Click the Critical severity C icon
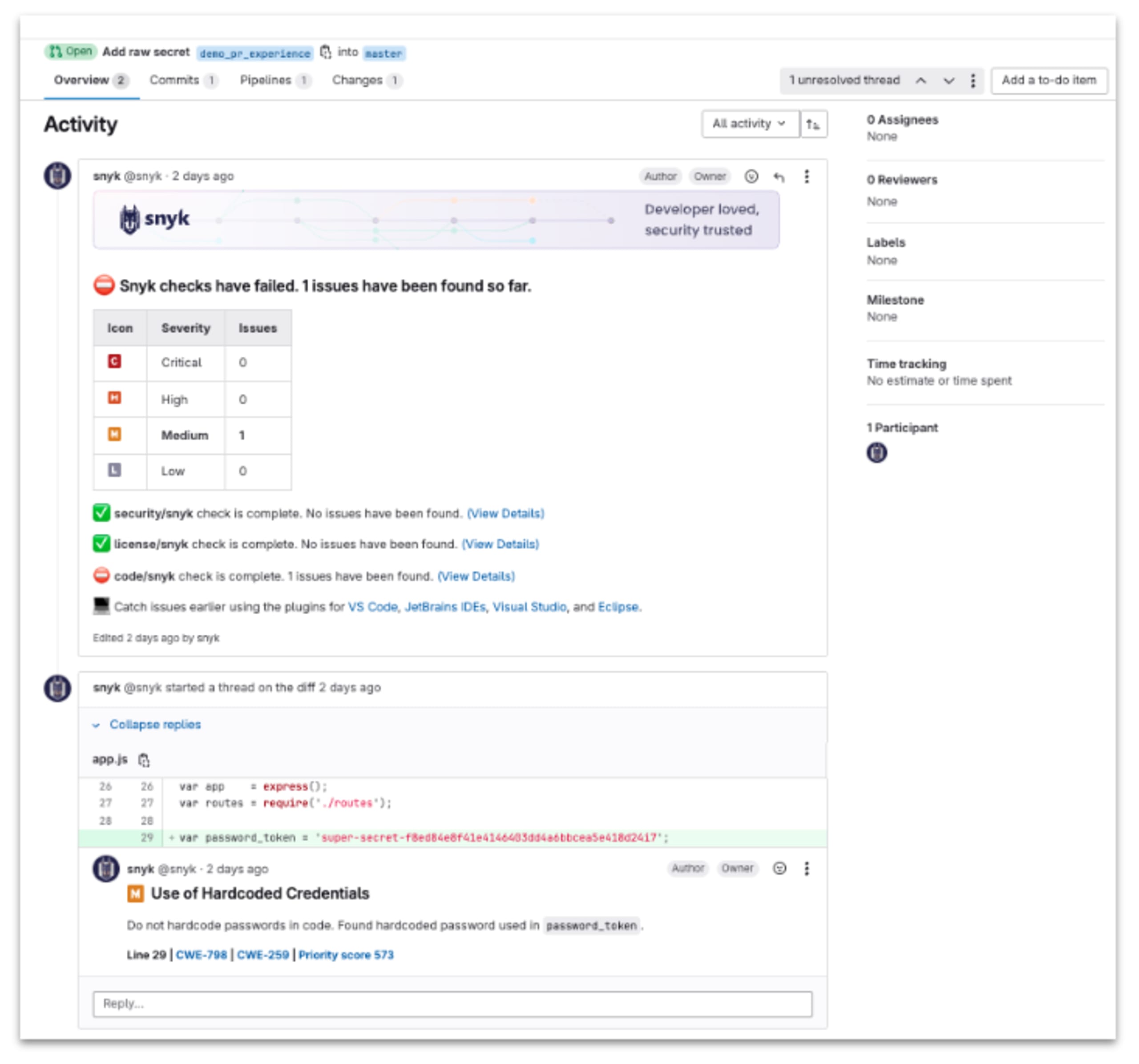The image size is (1139, 1064). click(115, 361)
